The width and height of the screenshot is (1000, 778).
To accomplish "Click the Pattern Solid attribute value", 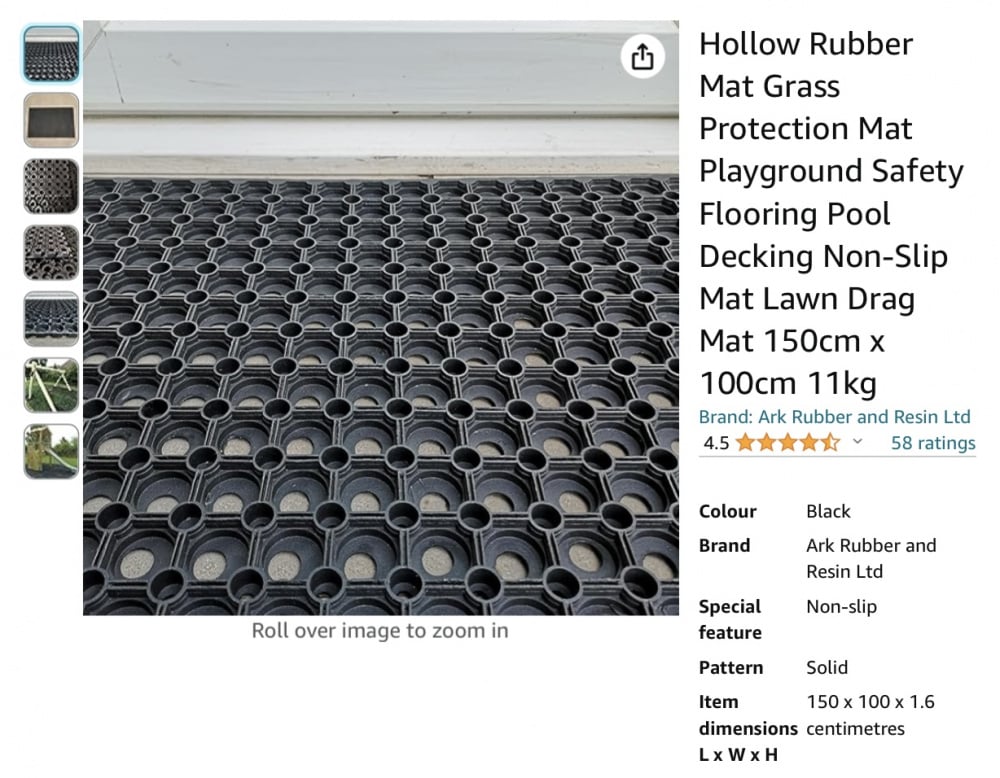I will pos(827,668).
